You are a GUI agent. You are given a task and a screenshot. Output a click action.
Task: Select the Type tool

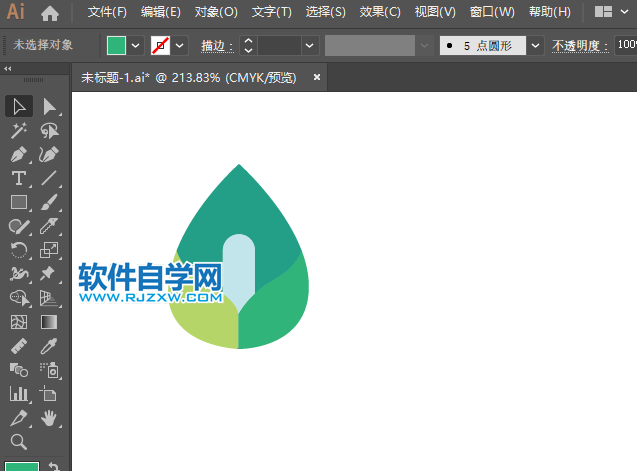(x=19, y=178)
